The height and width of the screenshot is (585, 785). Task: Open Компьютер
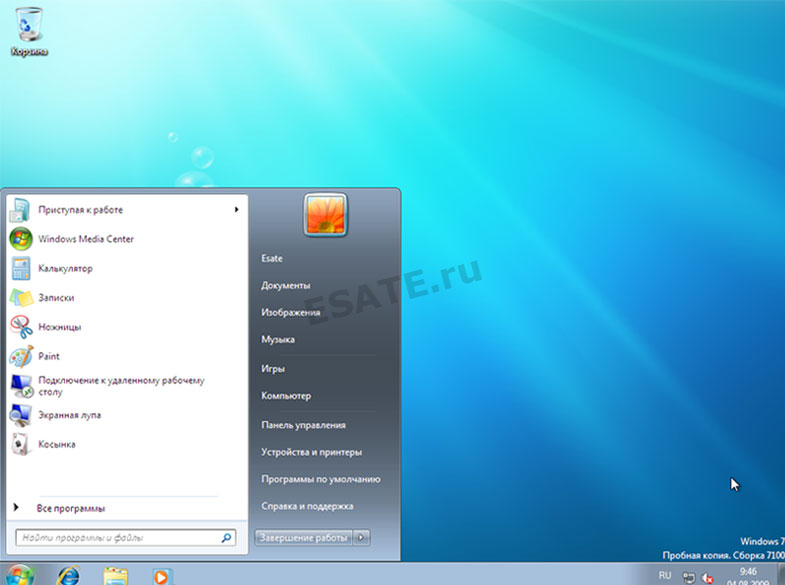pyautogui.click(x=286, y=396)
